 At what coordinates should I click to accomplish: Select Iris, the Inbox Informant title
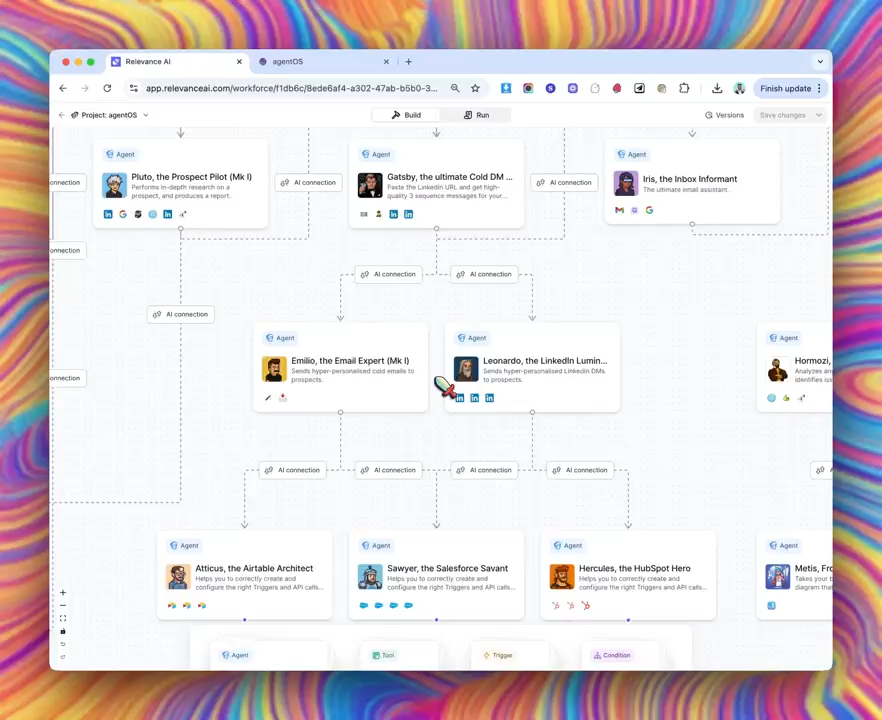pos(690,179)
